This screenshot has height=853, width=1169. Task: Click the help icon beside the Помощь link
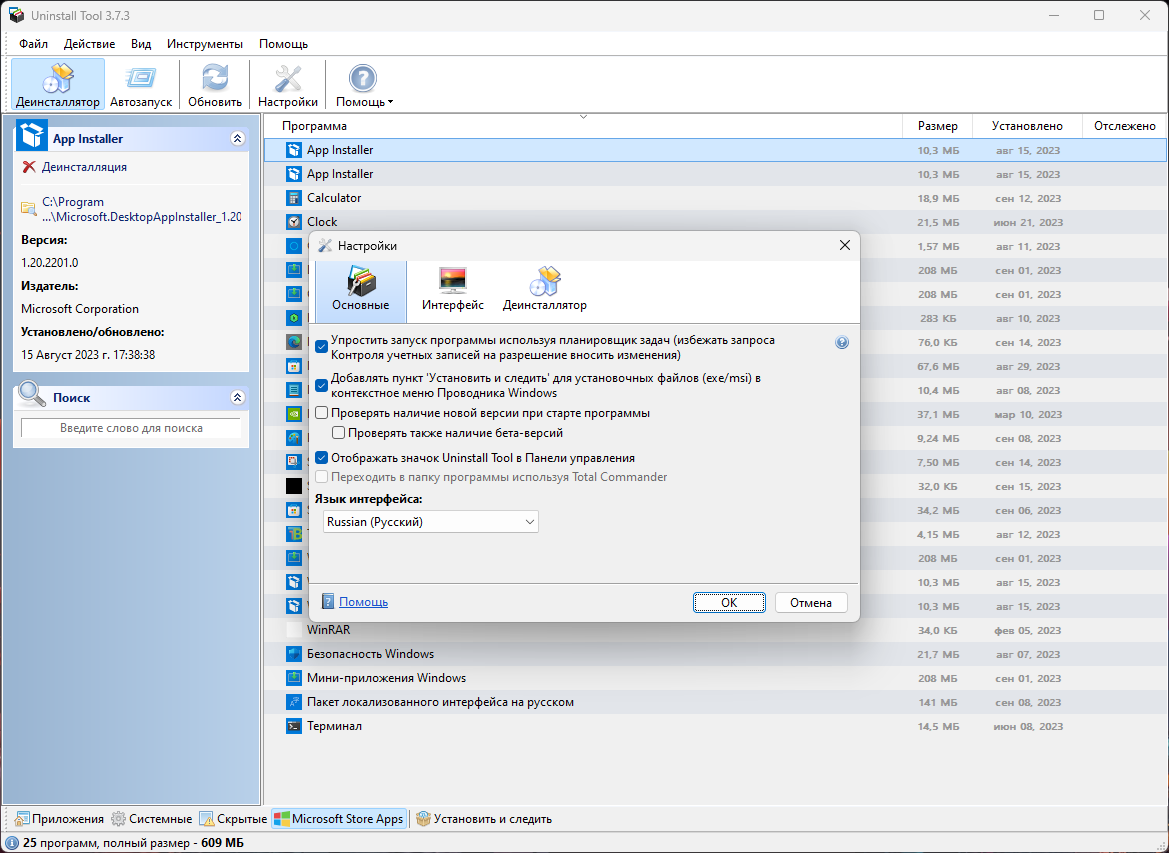[328, 602]
